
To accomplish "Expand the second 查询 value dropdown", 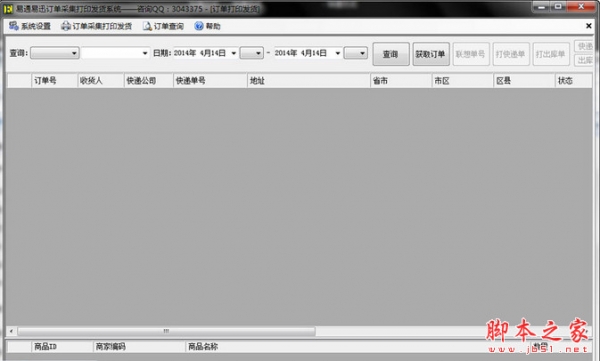I will (x=145, y=53).
